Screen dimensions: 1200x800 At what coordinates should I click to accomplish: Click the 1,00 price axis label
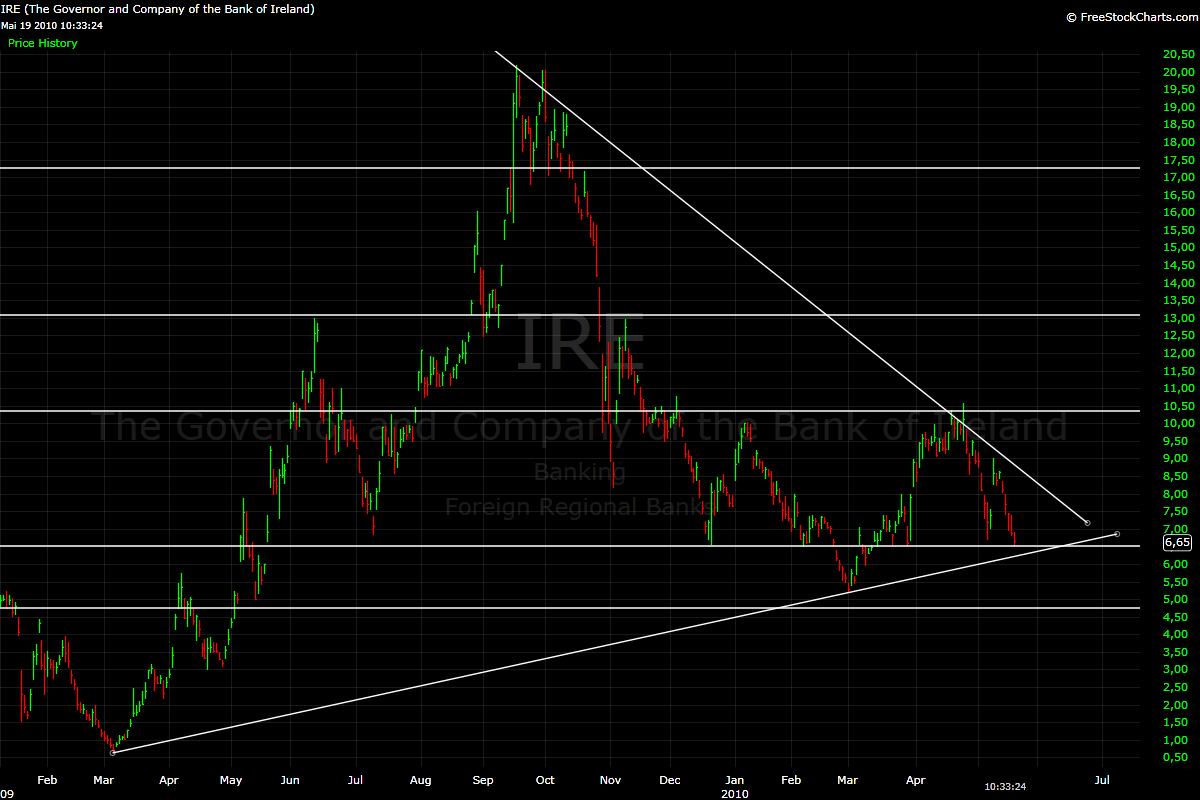coord(1177,739)
